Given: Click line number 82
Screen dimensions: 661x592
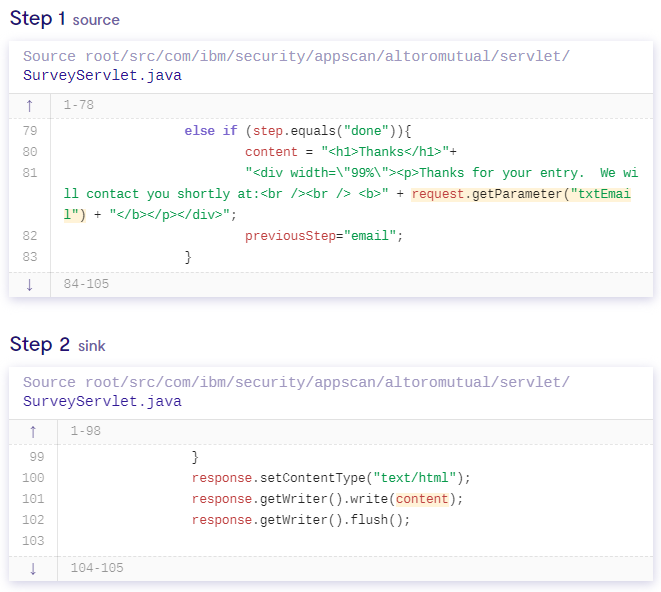Looking at the screenshot, I should (30, 236).
